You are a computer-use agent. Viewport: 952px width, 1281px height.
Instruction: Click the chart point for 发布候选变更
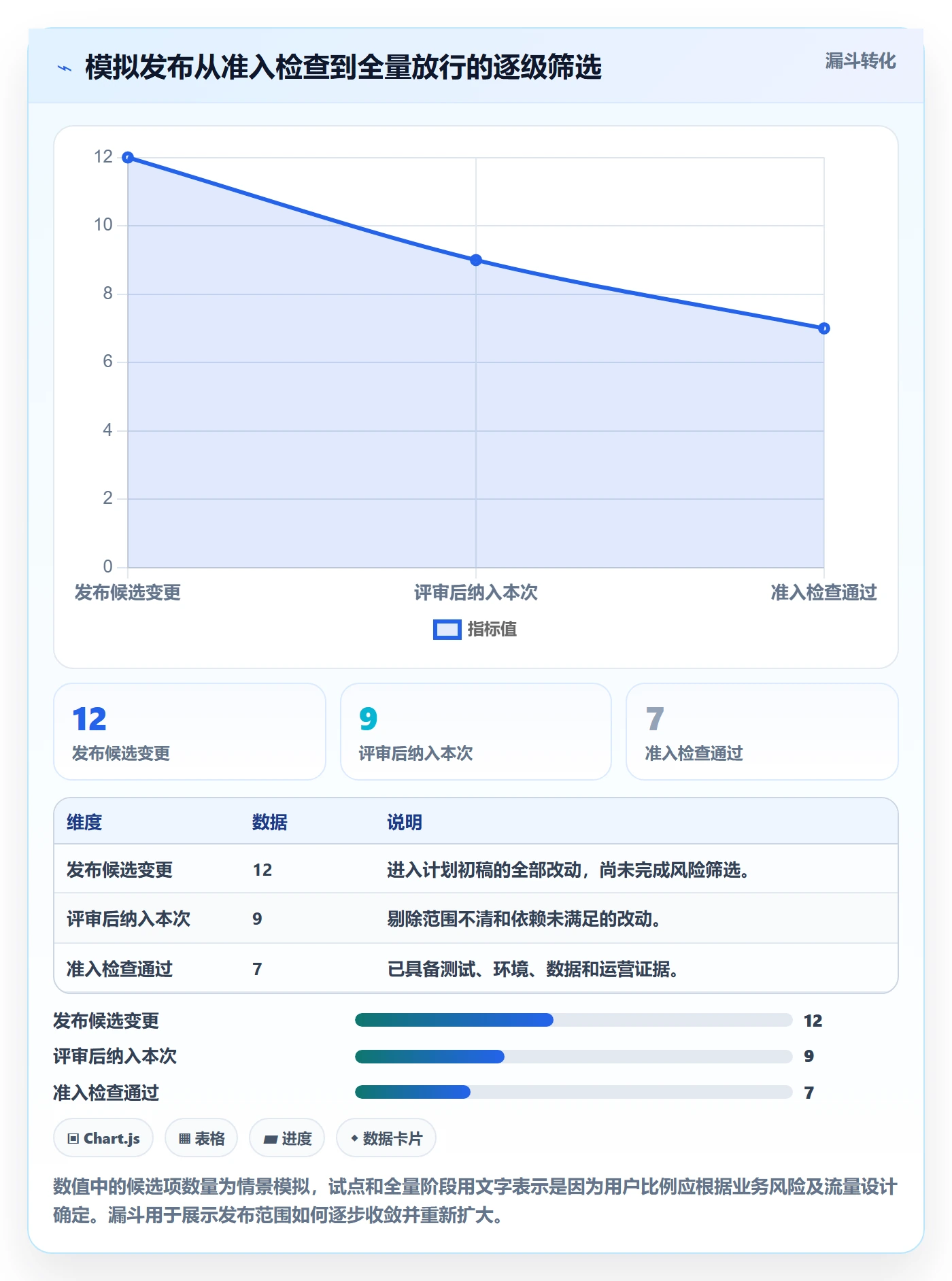[x=128, y=158]
